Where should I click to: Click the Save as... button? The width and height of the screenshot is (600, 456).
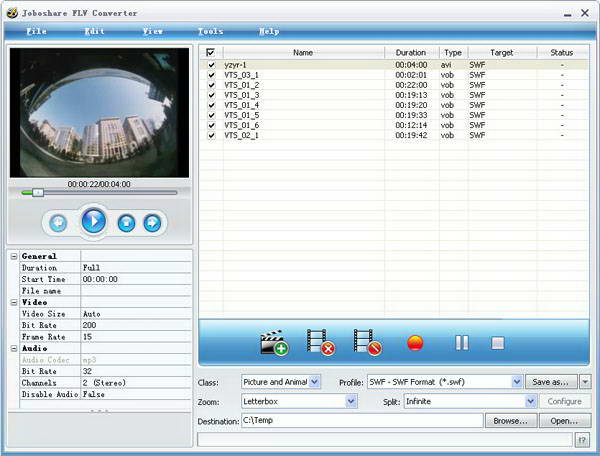[551, 381]
